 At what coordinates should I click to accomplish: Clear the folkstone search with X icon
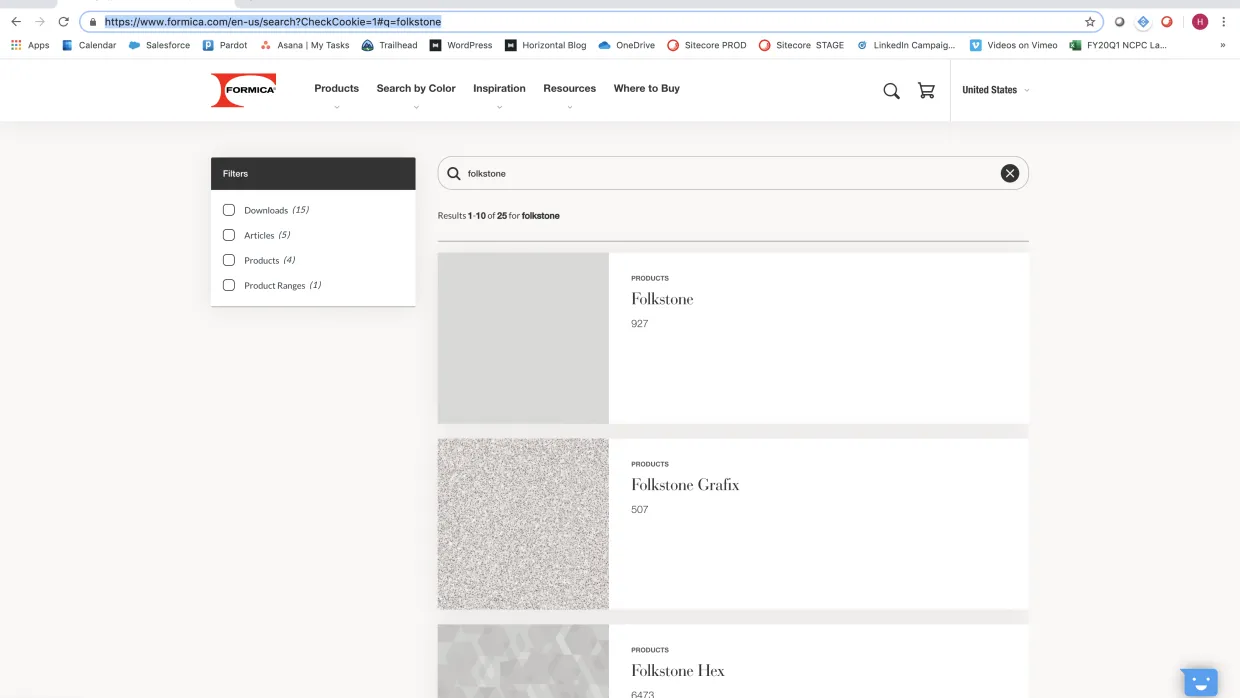point(1010,174)
